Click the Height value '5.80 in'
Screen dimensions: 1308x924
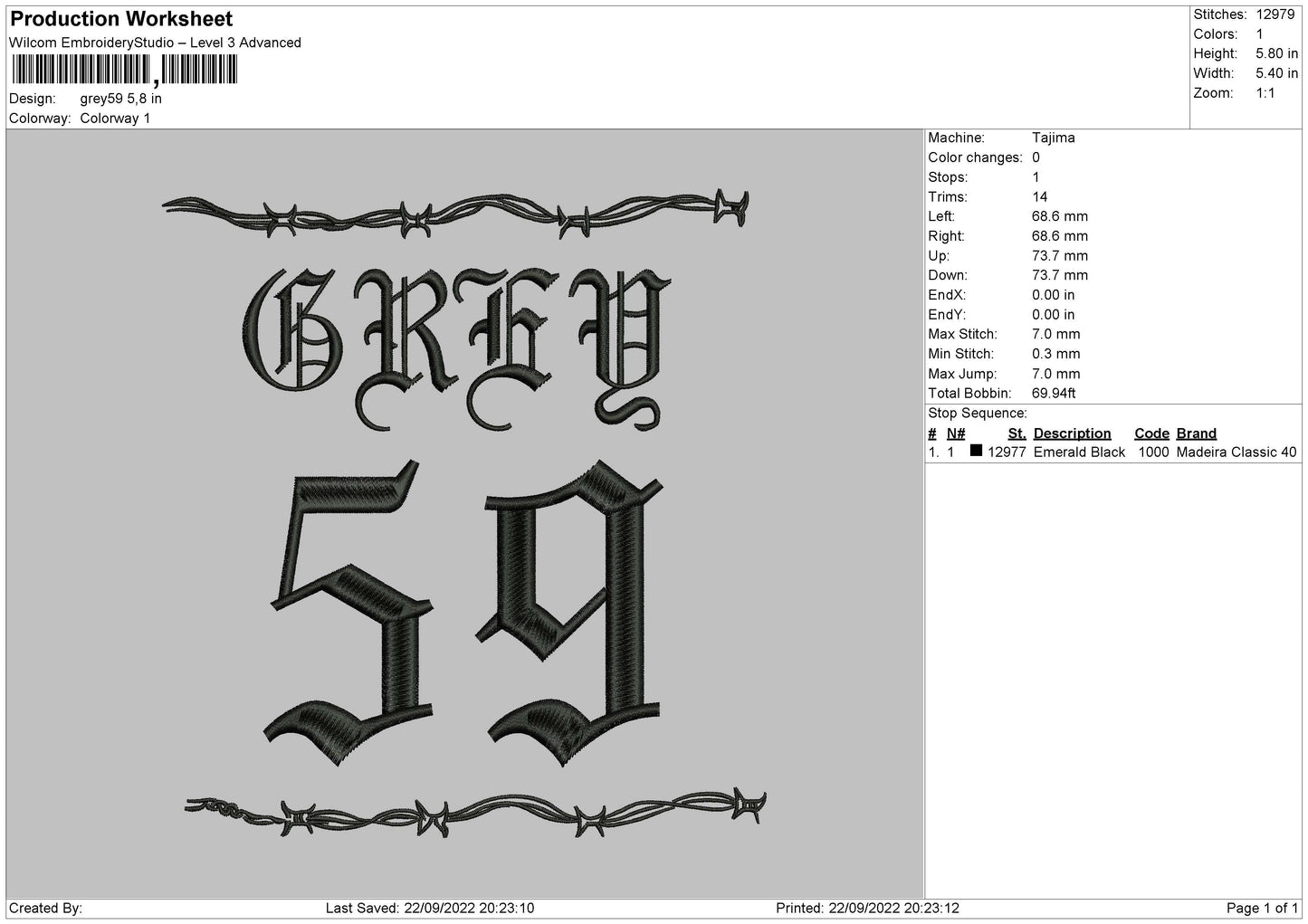point(1276,54)
